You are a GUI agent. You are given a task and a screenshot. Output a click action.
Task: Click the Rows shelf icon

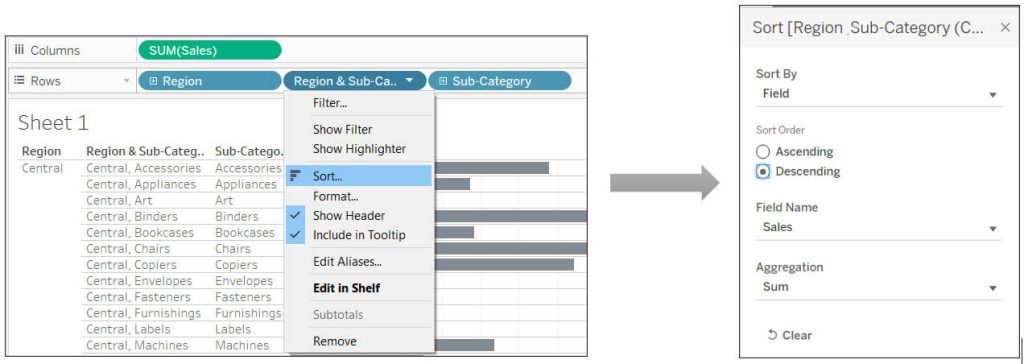click(x=19, y=80)
